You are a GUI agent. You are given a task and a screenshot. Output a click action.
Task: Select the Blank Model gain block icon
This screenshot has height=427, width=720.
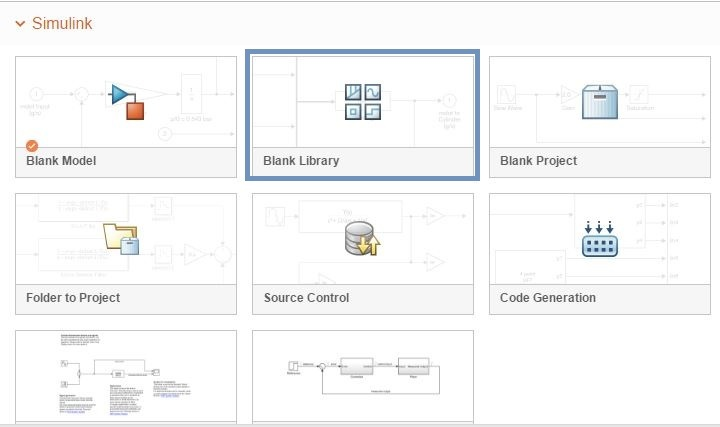127,101
